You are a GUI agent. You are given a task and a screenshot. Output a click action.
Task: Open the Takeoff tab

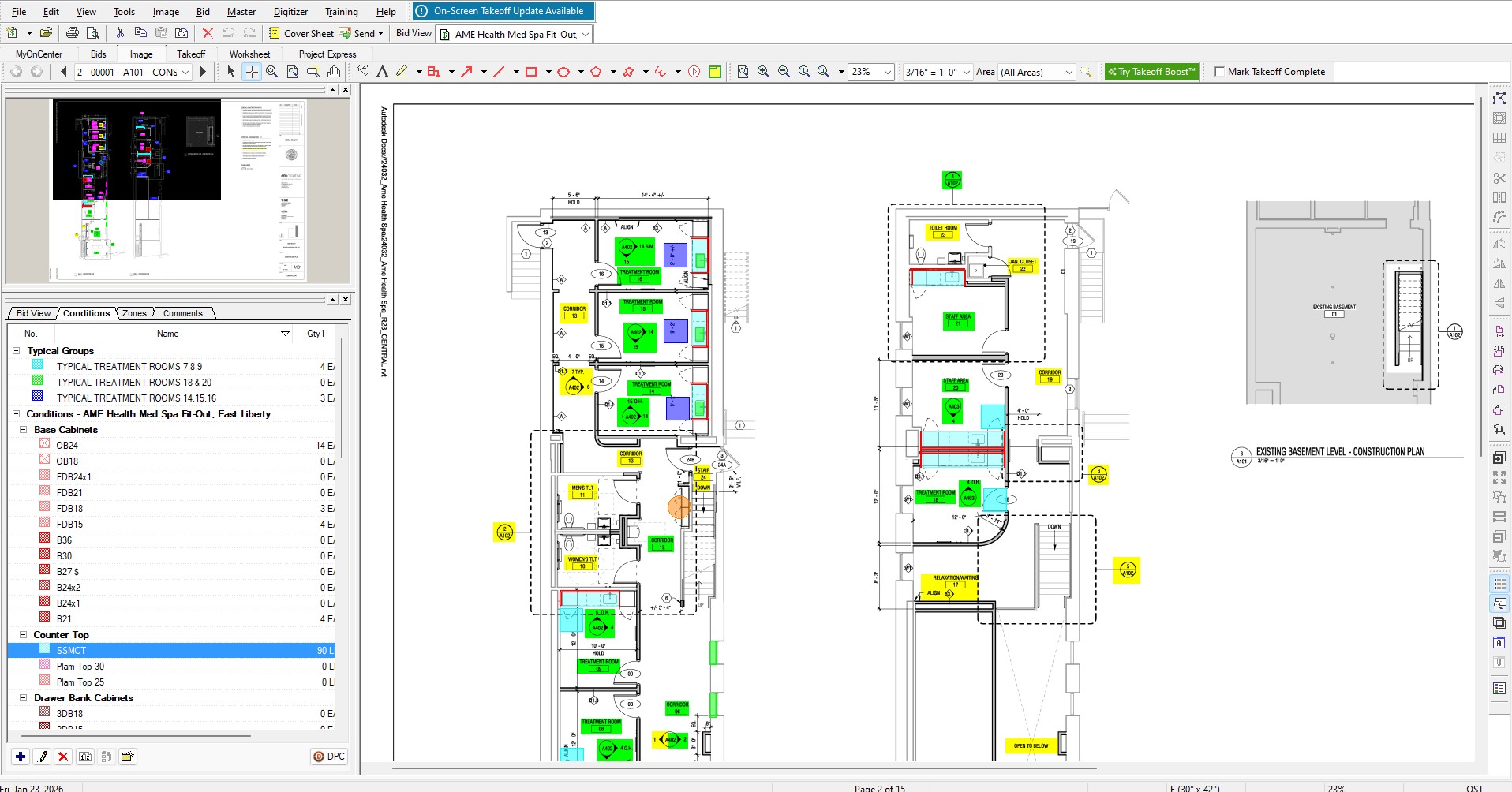click(191, 54)
